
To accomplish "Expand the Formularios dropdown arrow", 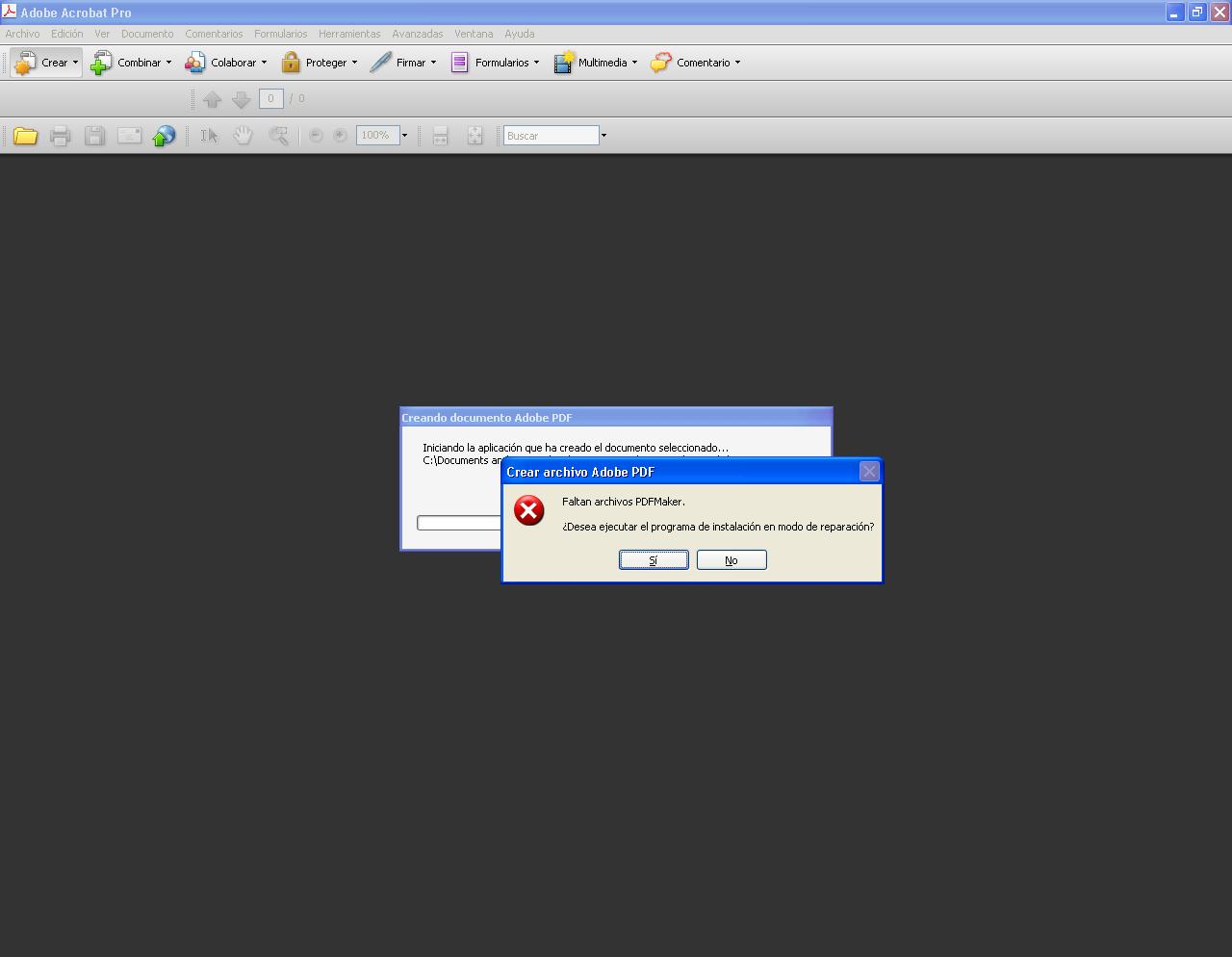I will (x=536, y=63).
